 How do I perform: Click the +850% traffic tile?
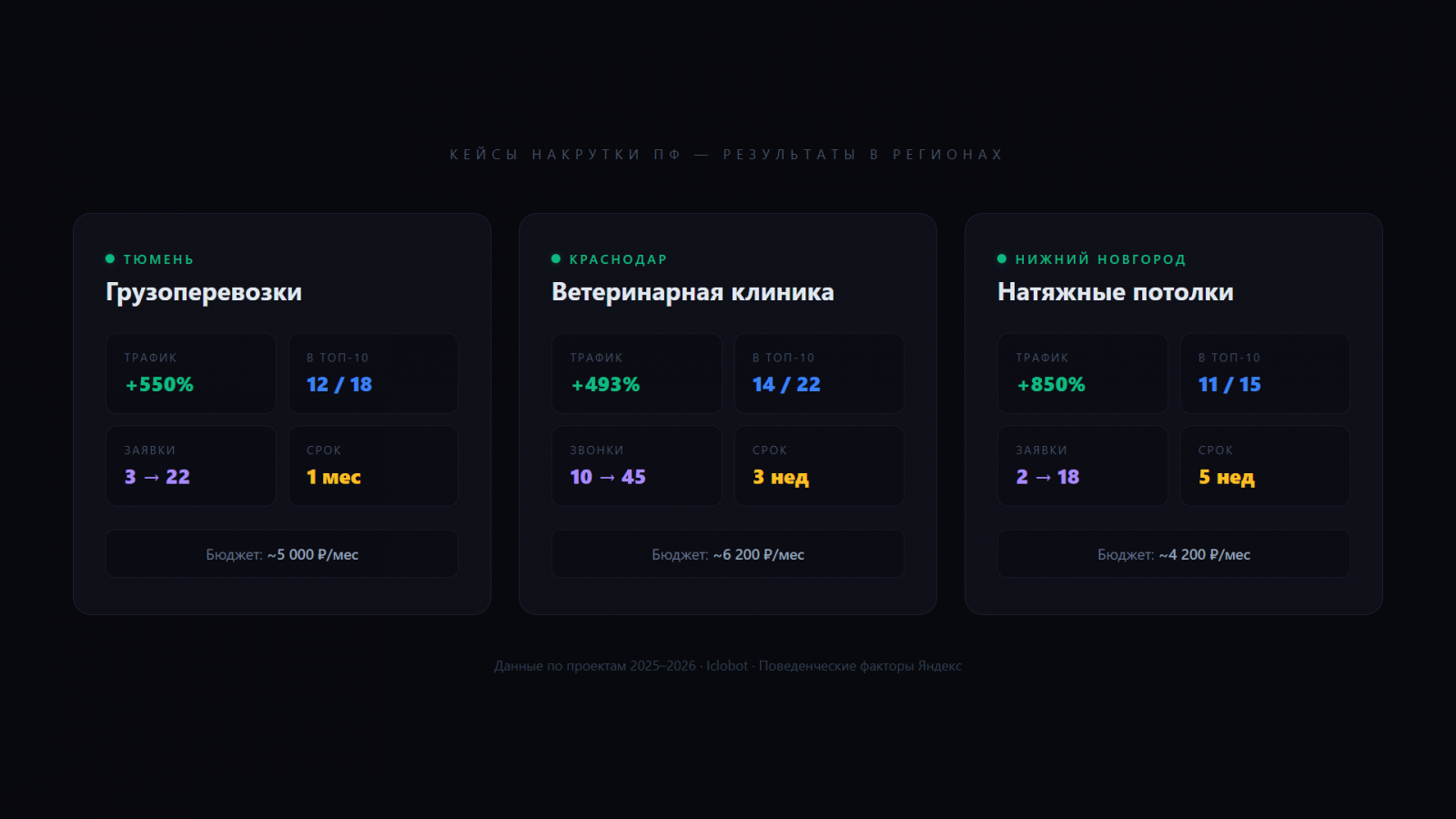point(1083,373)
